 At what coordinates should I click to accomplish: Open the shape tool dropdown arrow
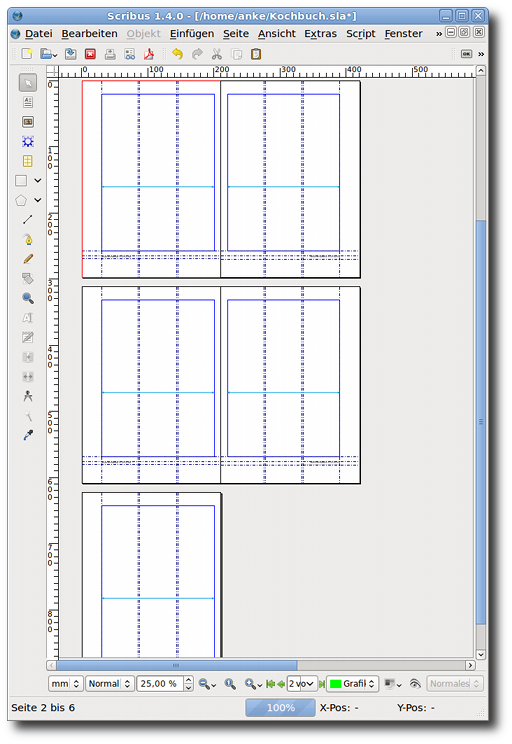click(x=38, y=181)
